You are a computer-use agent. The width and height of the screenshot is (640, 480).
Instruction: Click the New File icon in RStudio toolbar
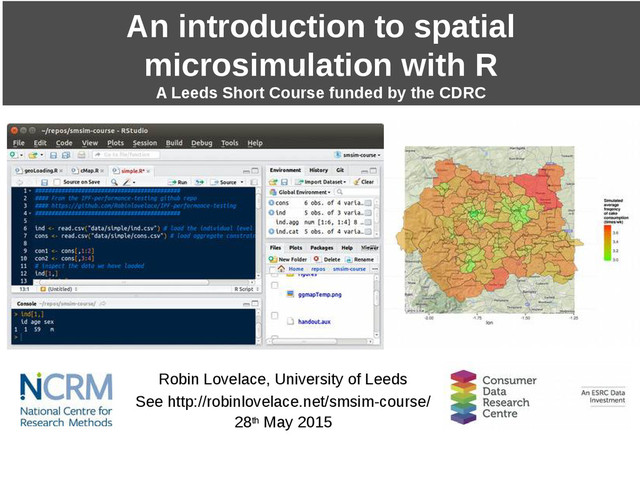(13, 155)
